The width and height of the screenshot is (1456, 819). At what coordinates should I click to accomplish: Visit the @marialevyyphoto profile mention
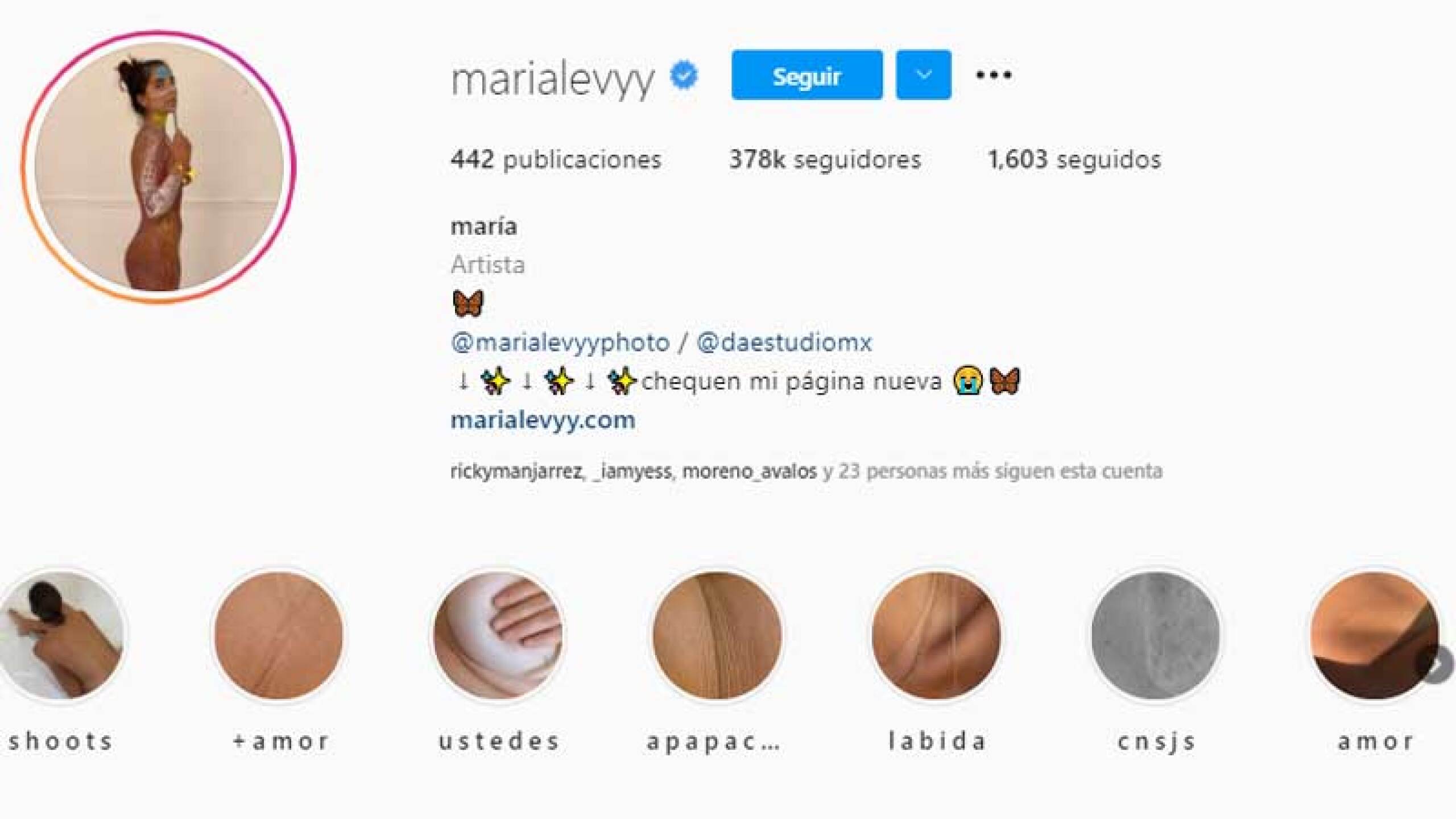560,342
